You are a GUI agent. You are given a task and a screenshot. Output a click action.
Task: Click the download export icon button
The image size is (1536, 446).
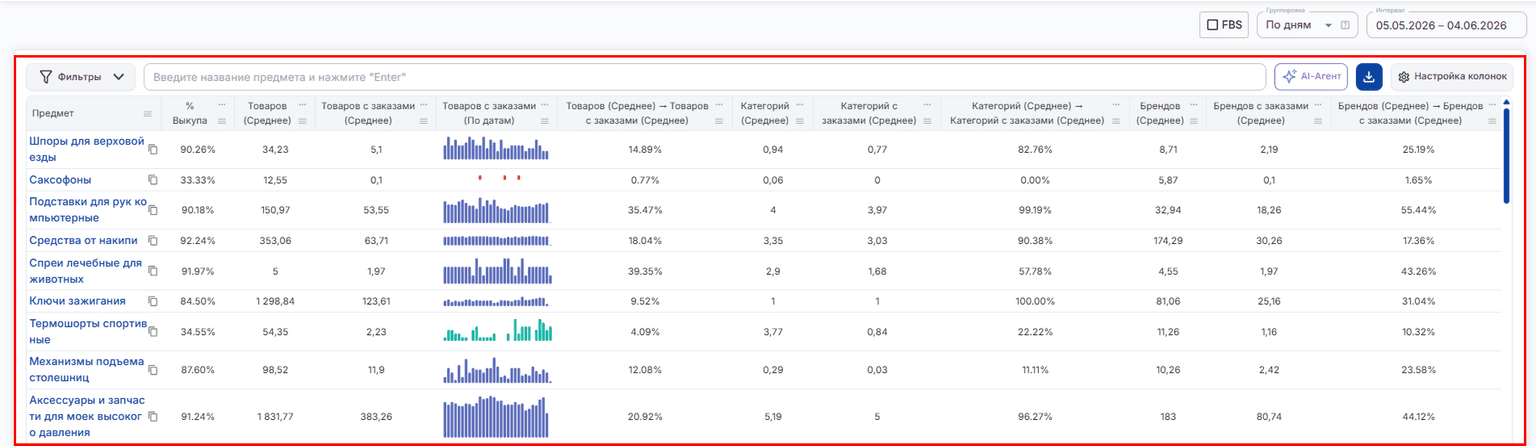1368,77
